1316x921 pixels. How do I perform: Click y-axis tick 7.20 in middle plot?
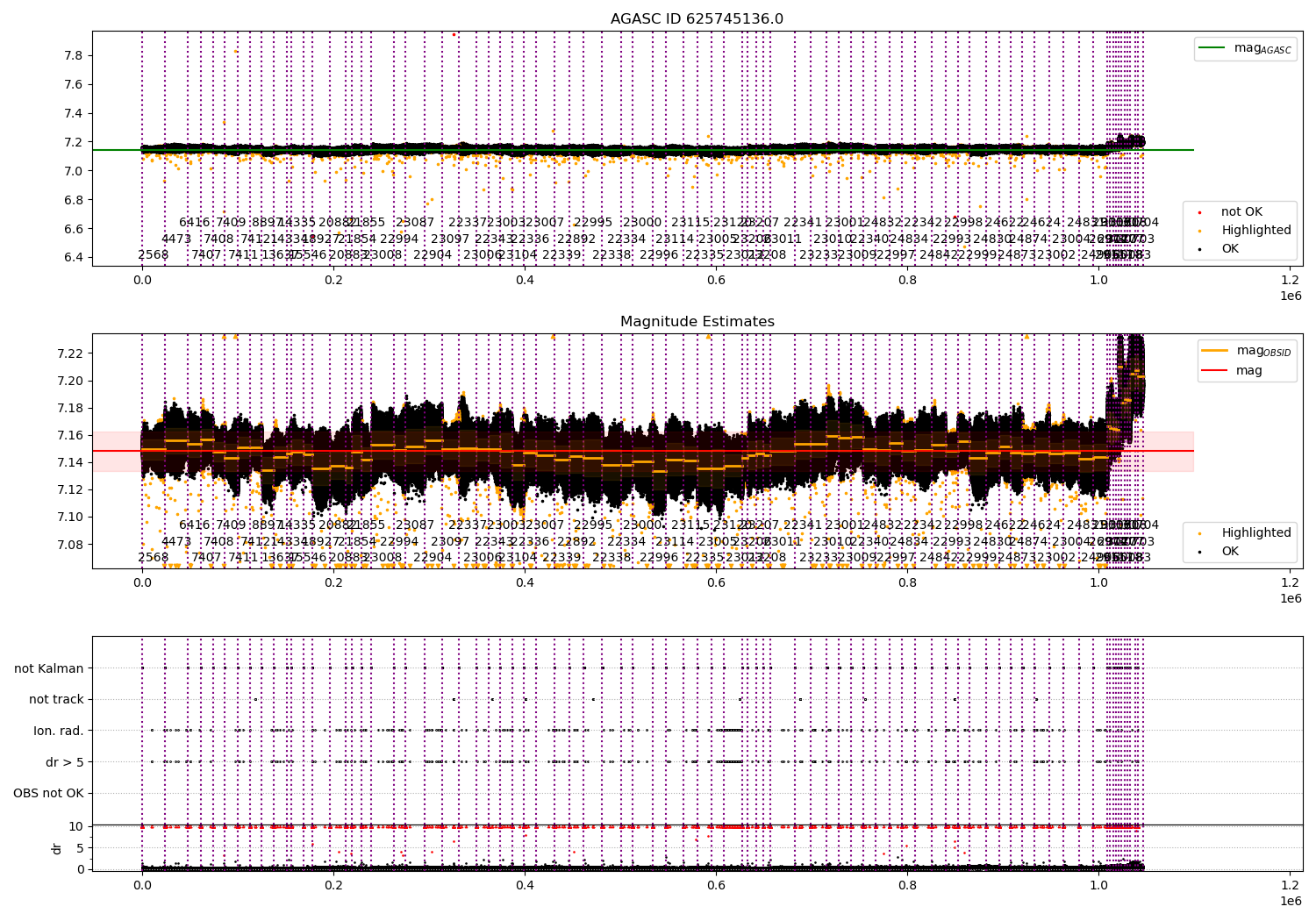point(70,381)
